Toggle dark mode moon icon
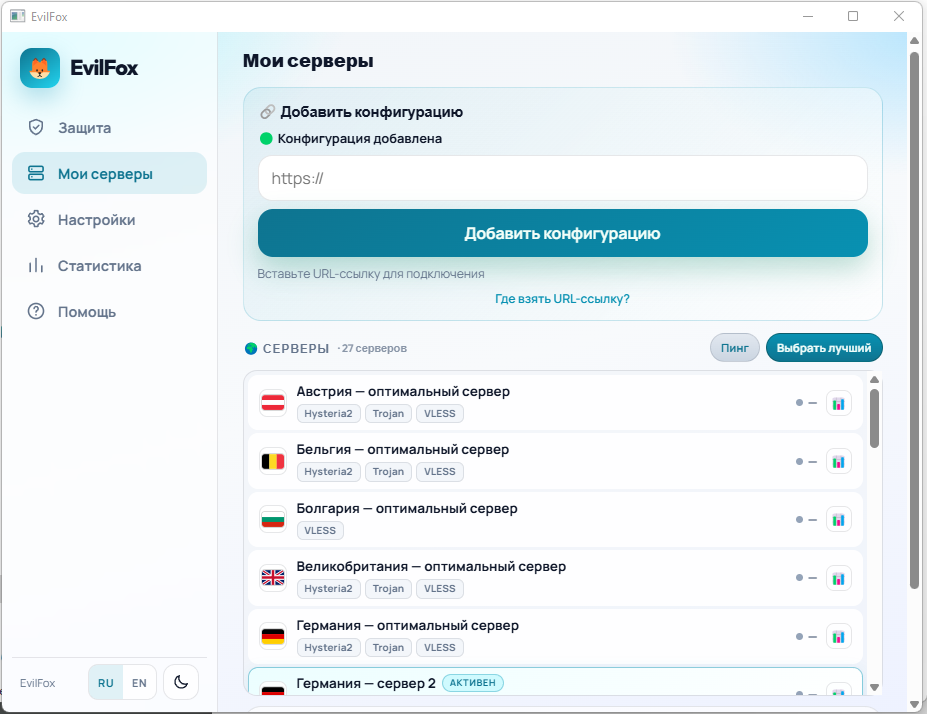The height and width of the screenshot is (714, 927). pos(181,682)
